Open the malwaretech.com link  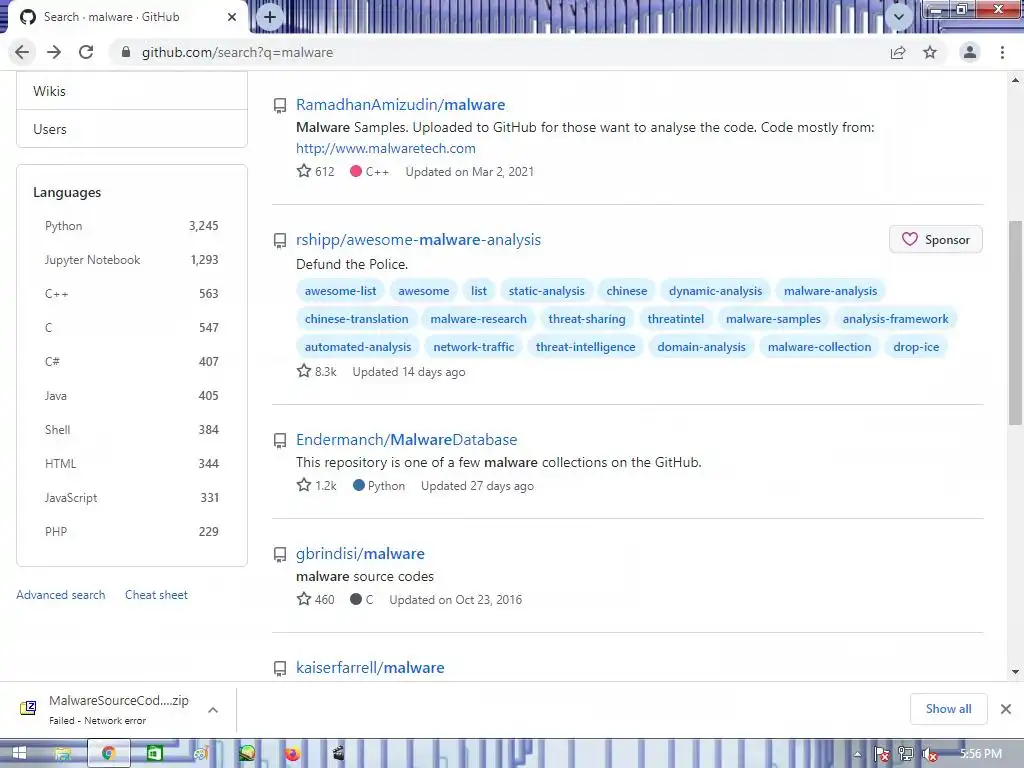tap(385, 148)
